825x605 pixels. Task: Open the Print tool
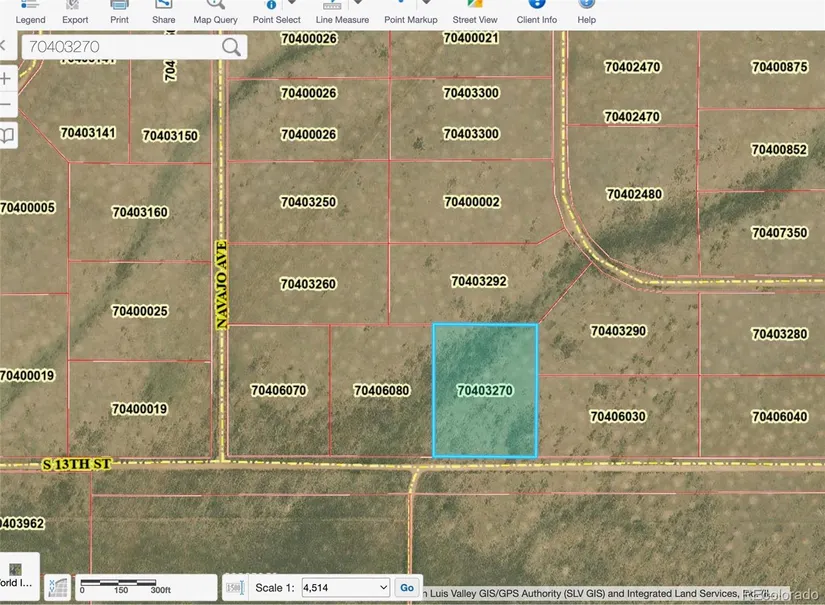(x=119, y=13)
